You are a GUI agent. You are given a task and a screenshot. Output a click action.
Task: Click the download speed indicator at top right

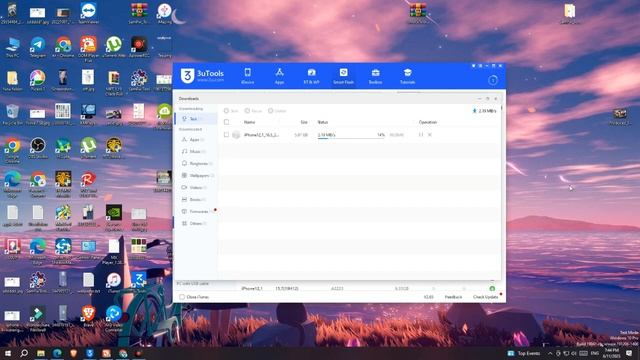(484, 111)
